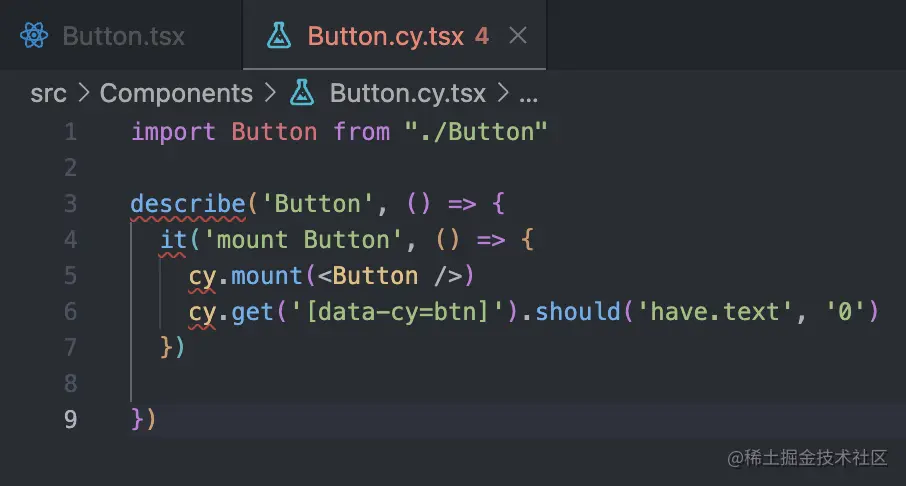Click line number 1 in the gutter
The height and width of the screenshot is (486, 906).
tap(70, 132)
